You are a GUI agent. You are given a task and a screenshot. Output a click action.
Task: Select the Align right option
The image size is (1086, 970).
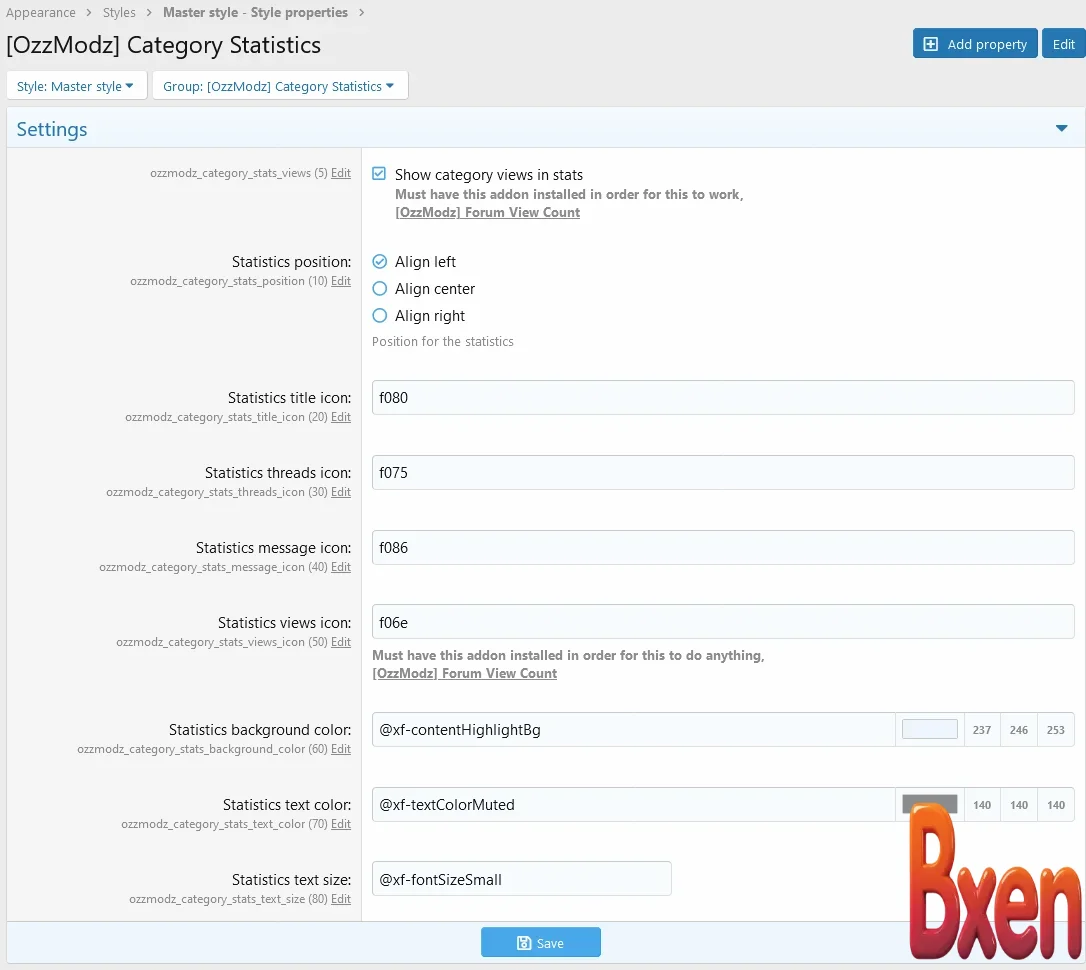click(x=379, y=315)
